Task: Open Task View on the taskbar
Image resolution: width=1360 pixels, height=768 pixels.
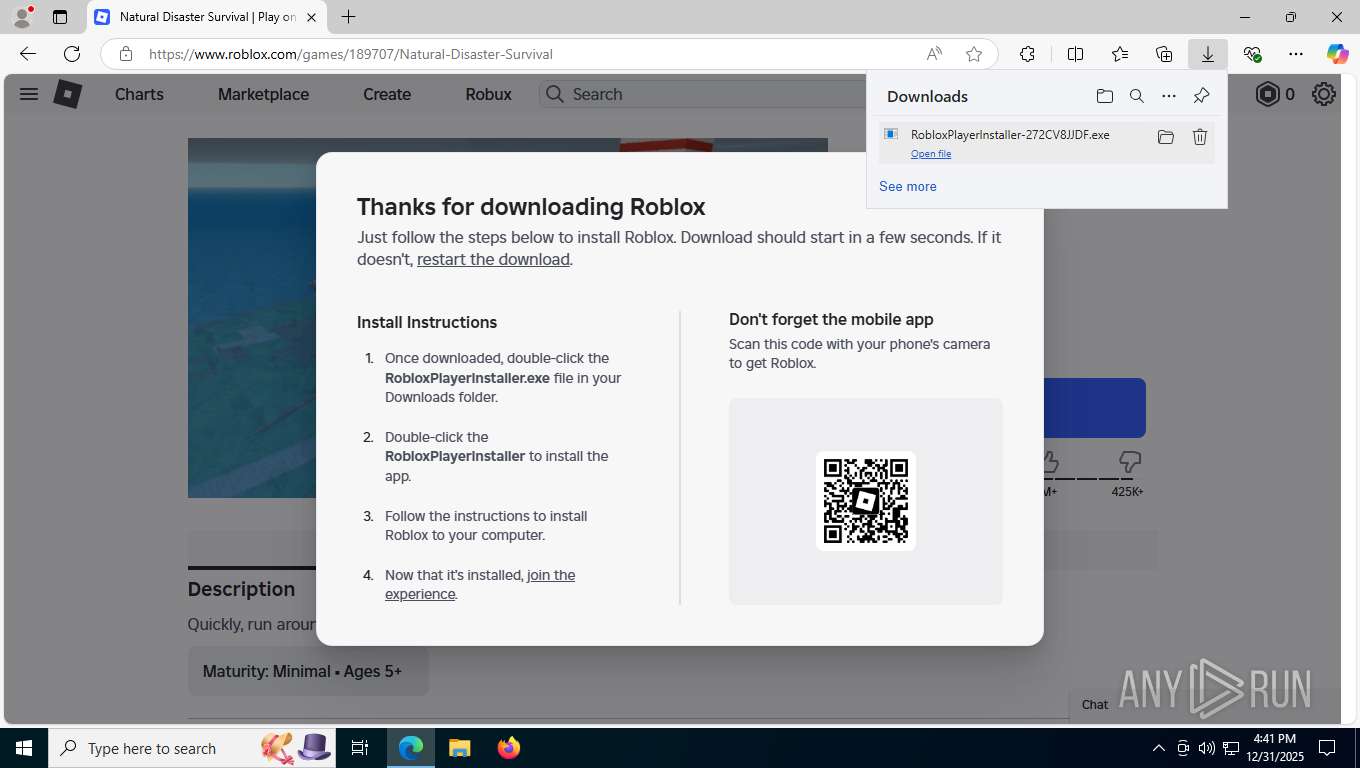Action: click(360, 748)
